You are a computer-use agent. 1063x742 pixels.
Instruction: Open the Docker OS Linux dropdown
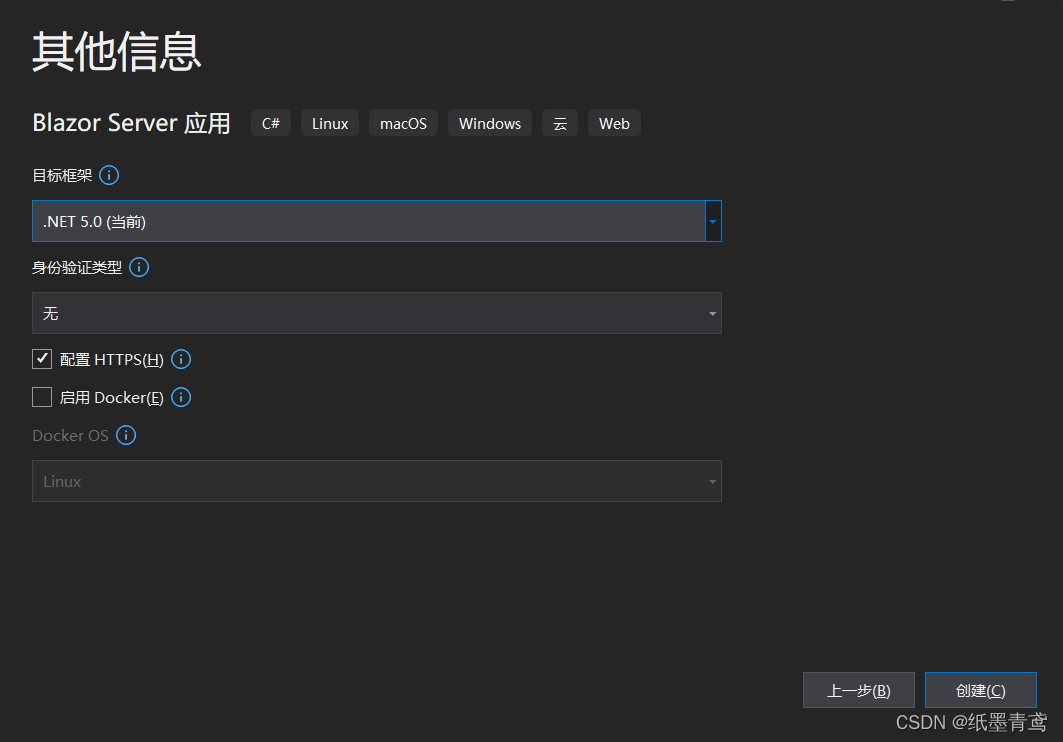pos(376,481)
